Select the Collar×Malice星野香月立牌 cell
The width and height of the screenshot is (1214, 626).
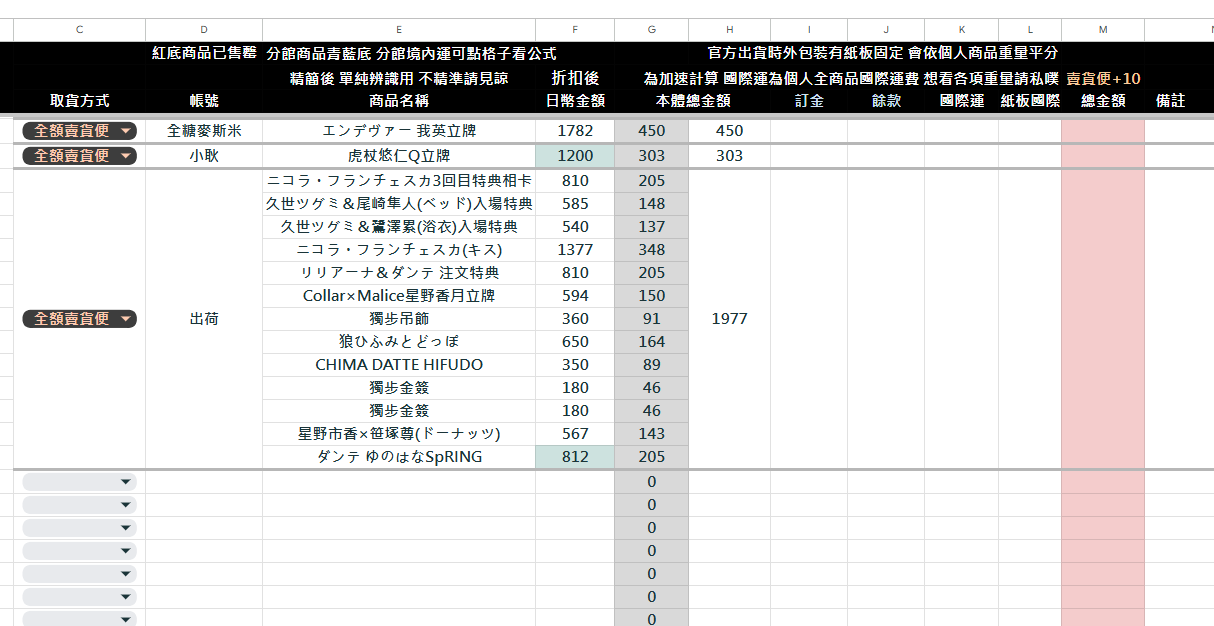pos(399,296)
